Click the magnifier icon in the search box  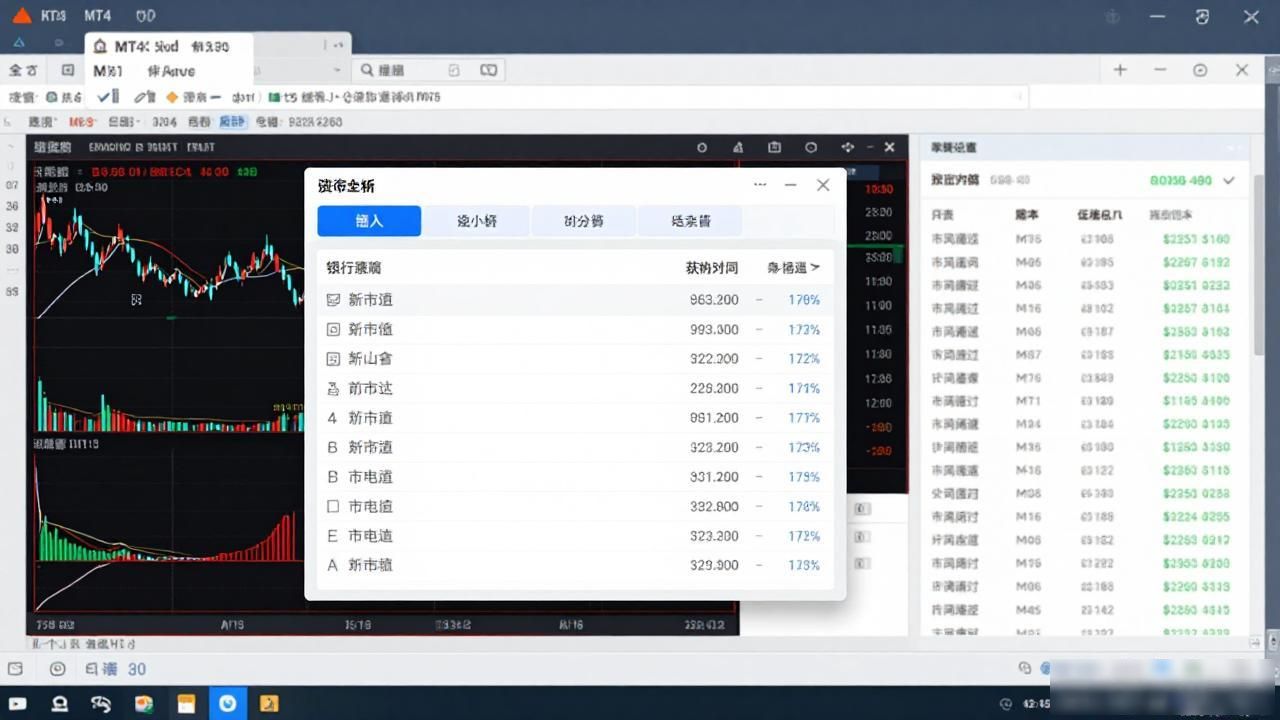(367, 70)
